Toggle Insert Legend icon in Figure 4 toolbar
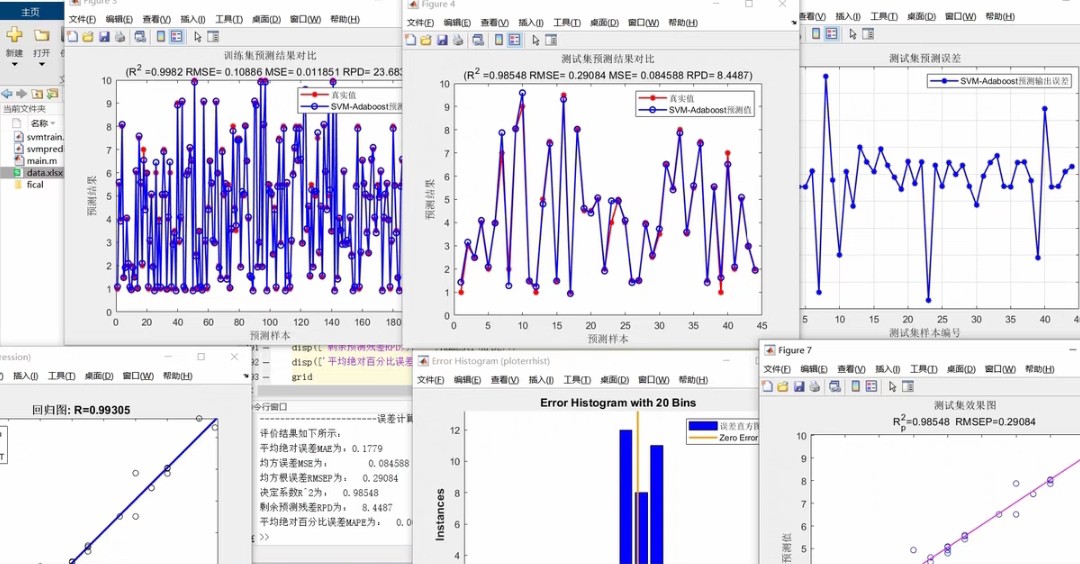 point(515,40)
